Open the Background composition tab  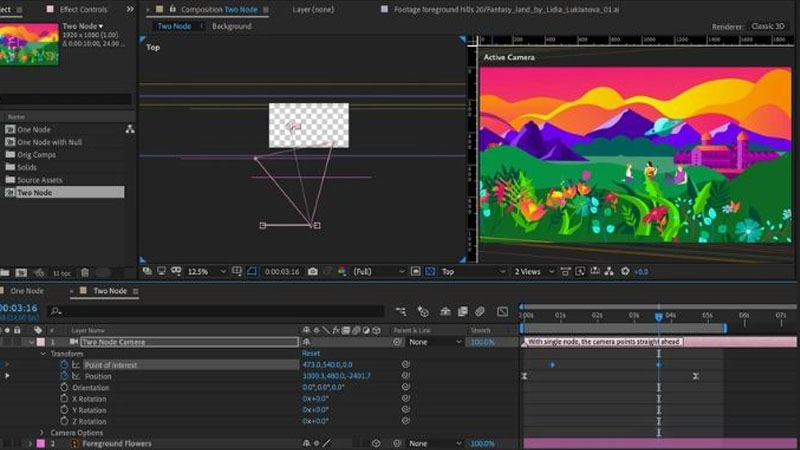[x=231, y=26]
